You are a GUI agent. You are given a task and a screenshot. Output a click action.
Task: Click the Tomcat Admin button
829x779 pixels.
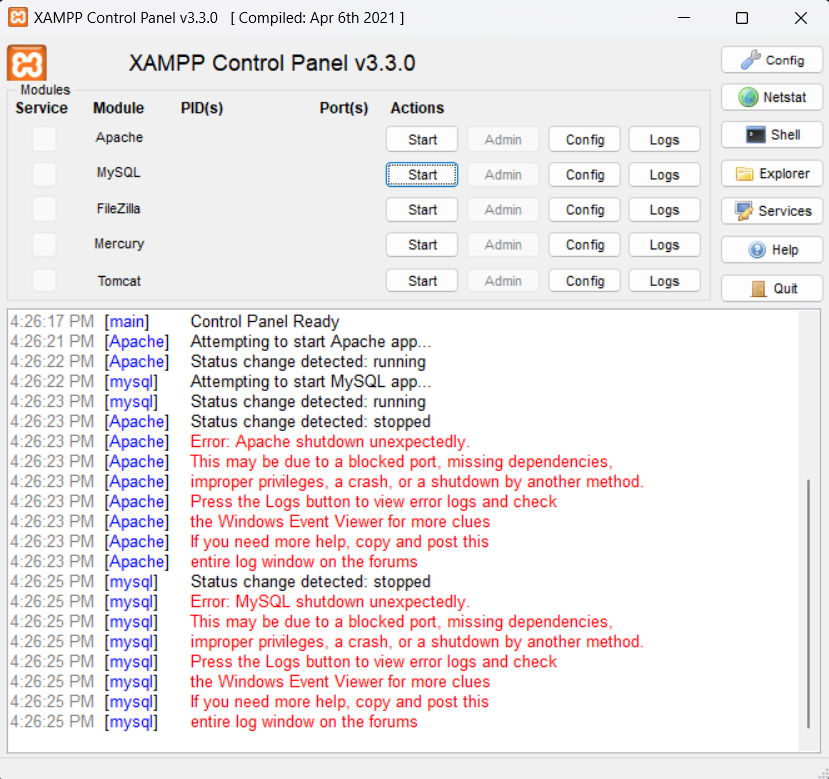[x=503, y=281]
